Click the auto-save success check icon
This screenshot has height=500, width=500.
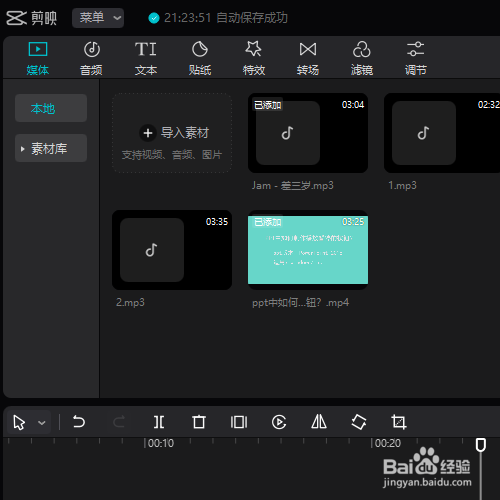click(154, 18)
